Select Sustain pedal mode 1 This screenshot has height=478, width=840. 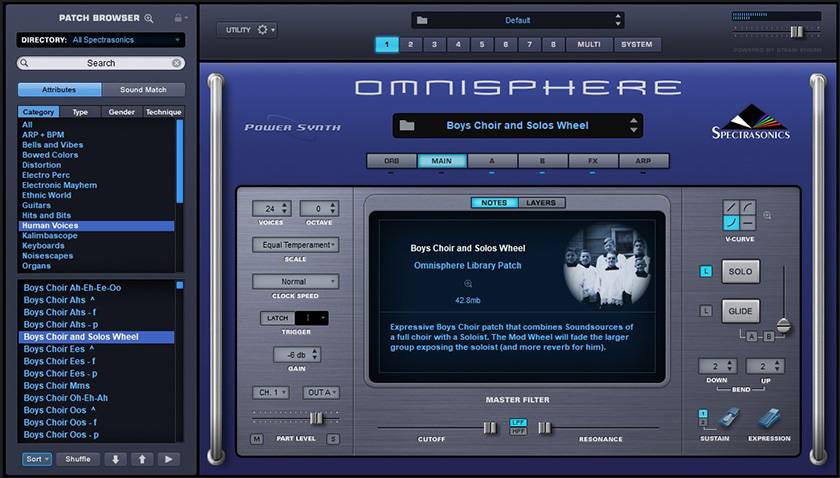[703, 414]
